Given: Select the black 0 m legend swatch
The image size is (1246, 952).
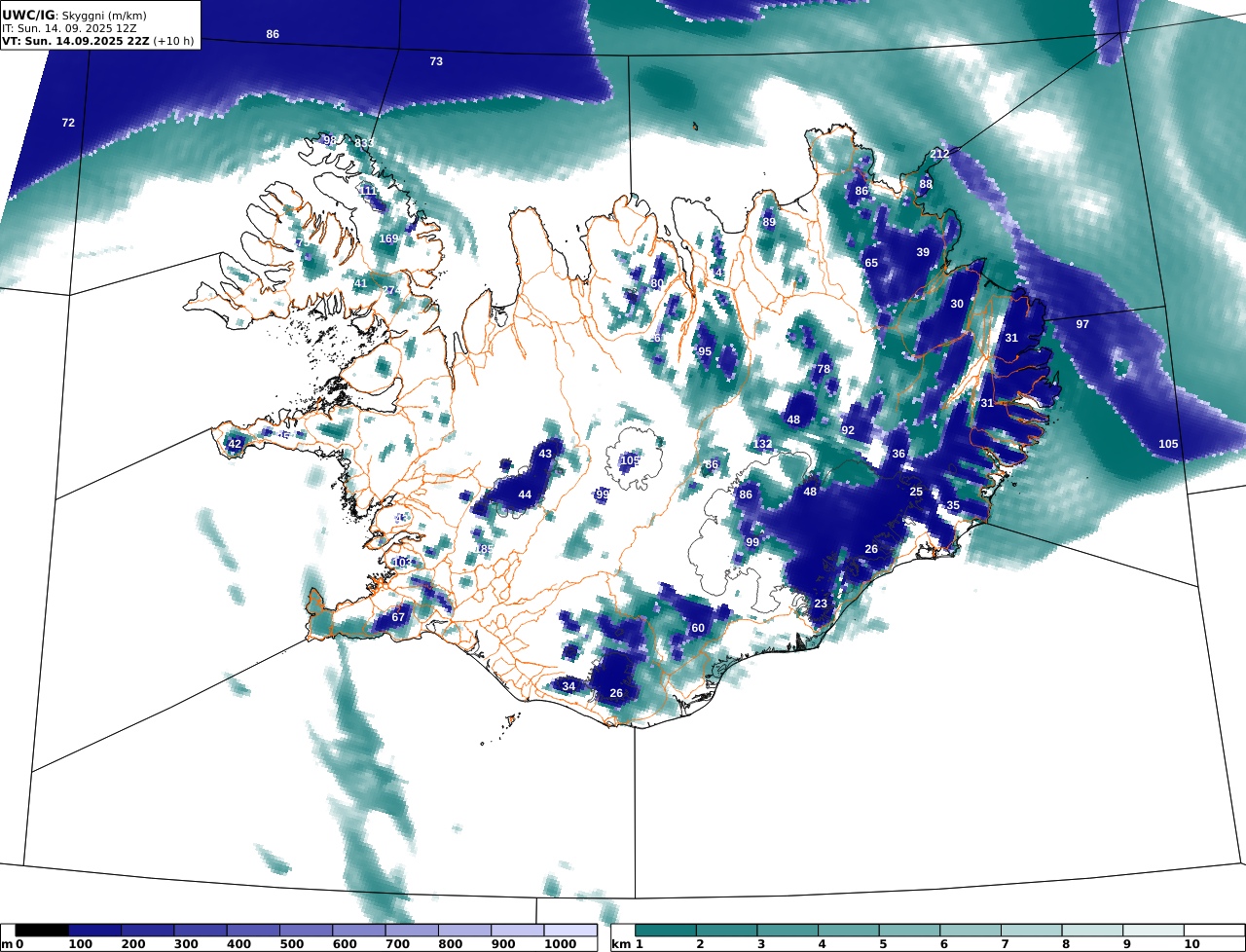Looking at the screenshot, I should [42, 931].
